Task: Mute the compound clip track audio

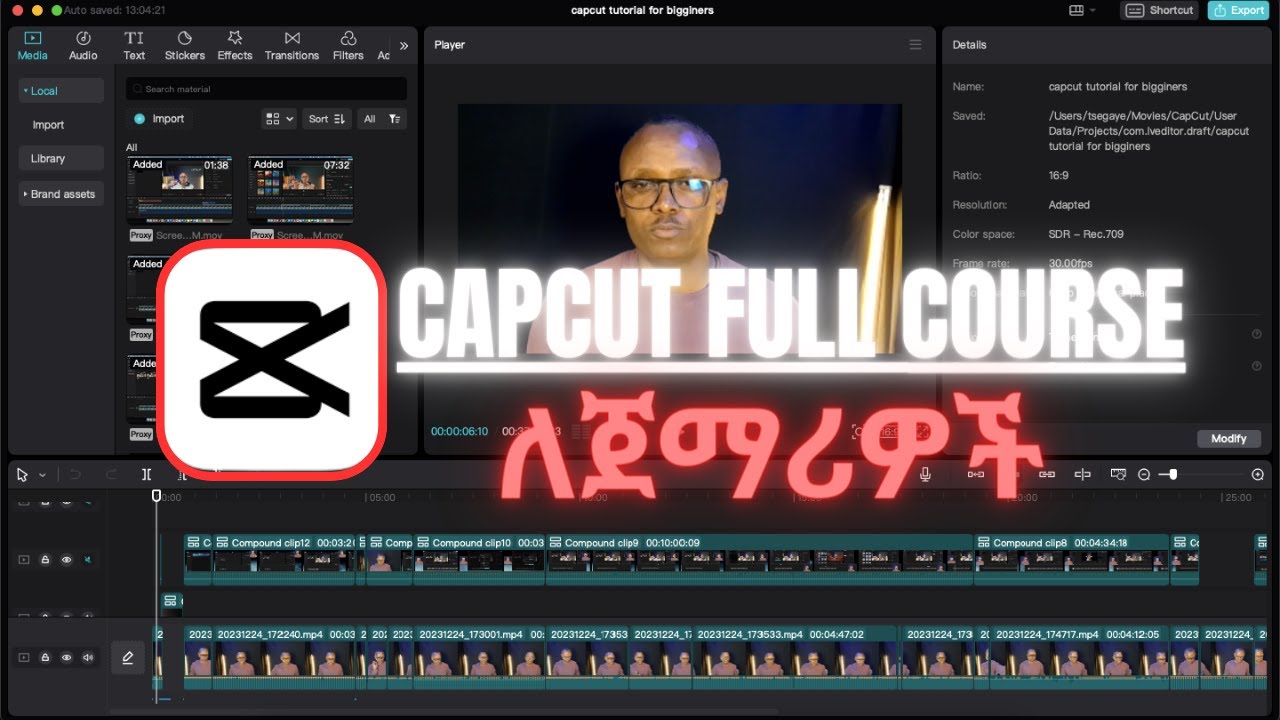Action: 88,560
